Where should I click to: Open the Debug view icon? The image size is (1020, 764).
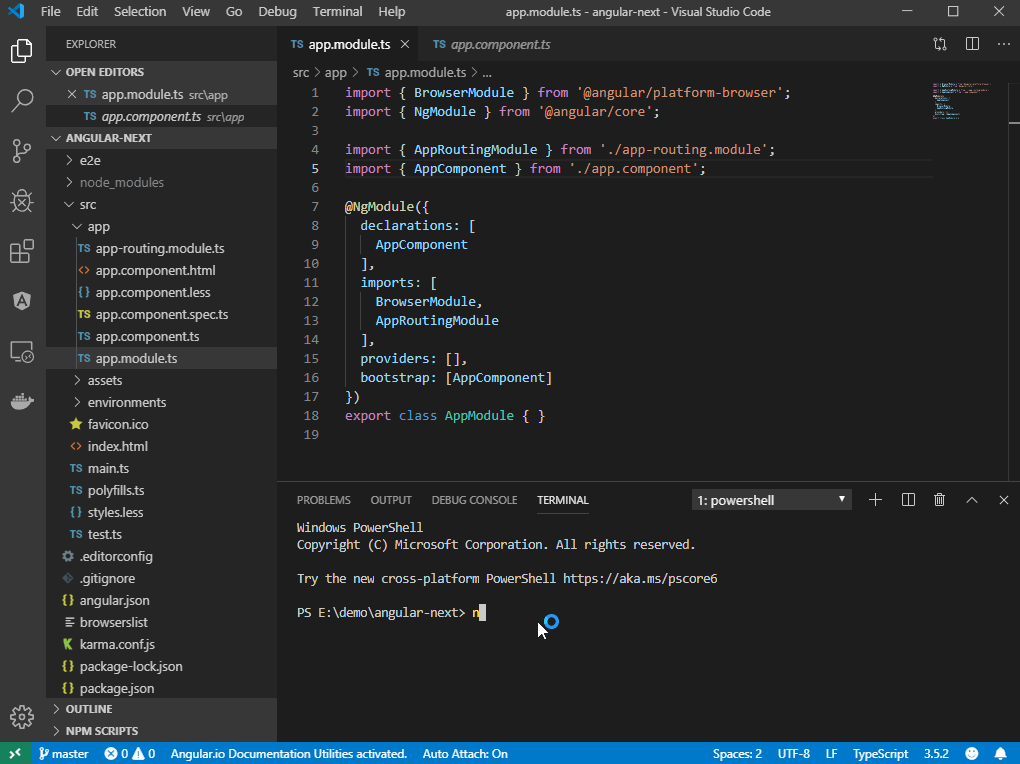click(x=22, y=201)
